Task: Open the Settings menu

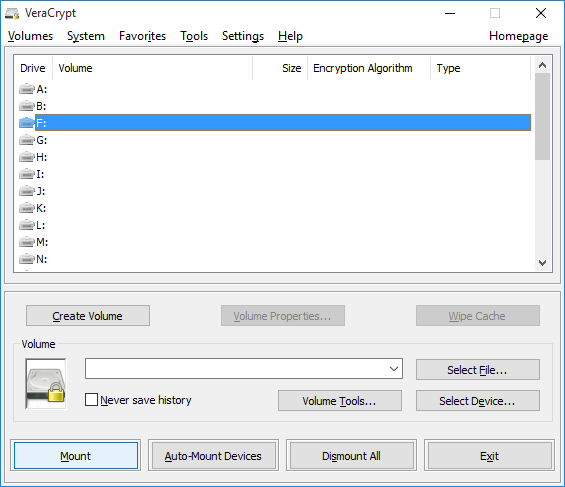Action: coord(243,36)
